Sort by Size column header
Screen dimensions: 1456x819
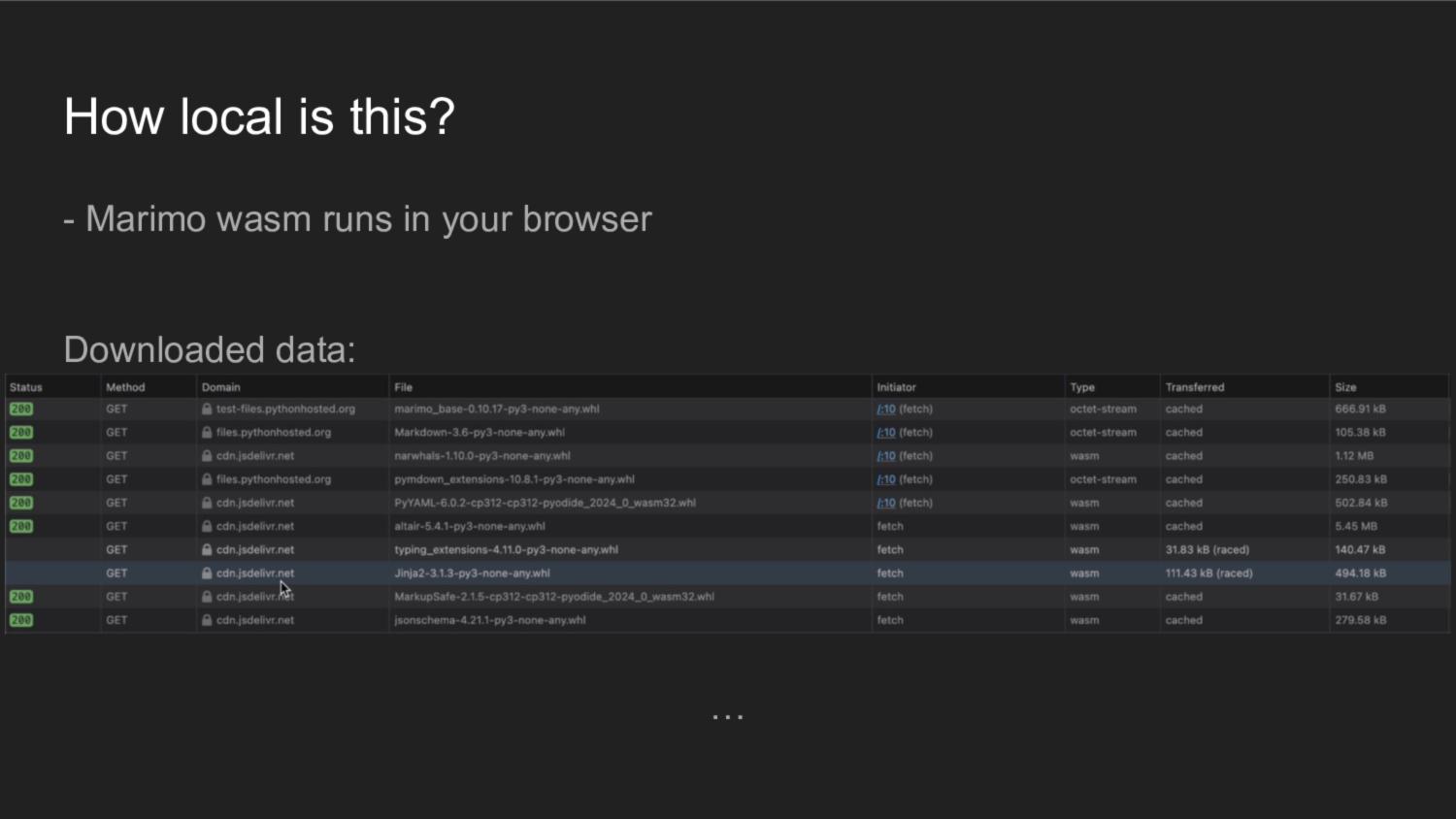[1345, 387]
